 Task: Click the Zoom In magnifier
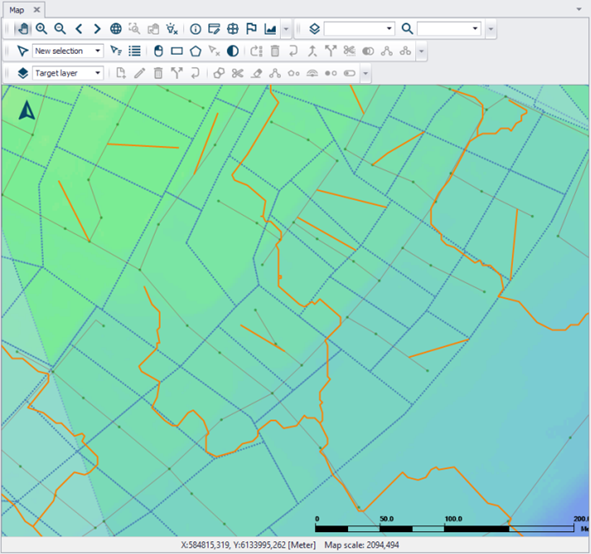coord(41,29)
